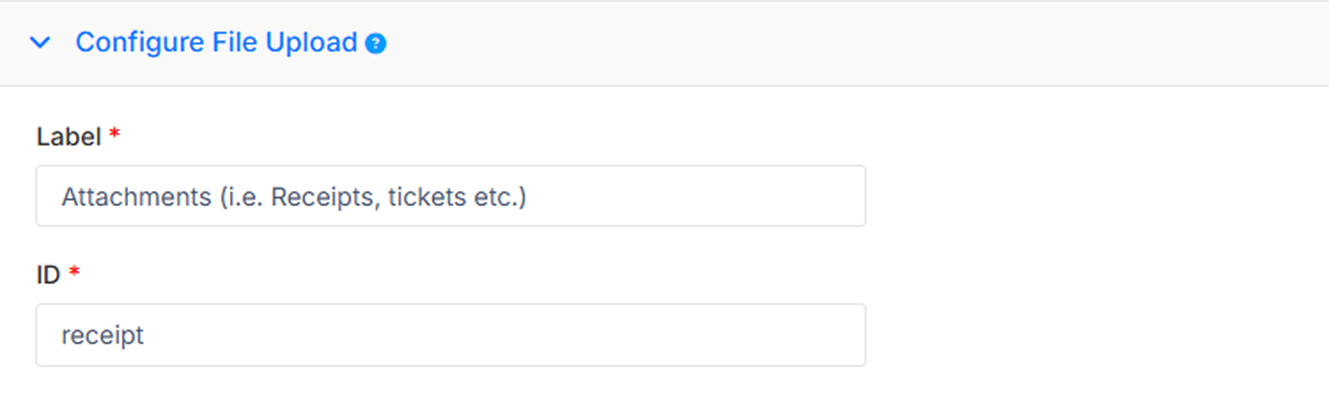Click the Label field caption
The image size is (1329, 413).
point(69,137)
